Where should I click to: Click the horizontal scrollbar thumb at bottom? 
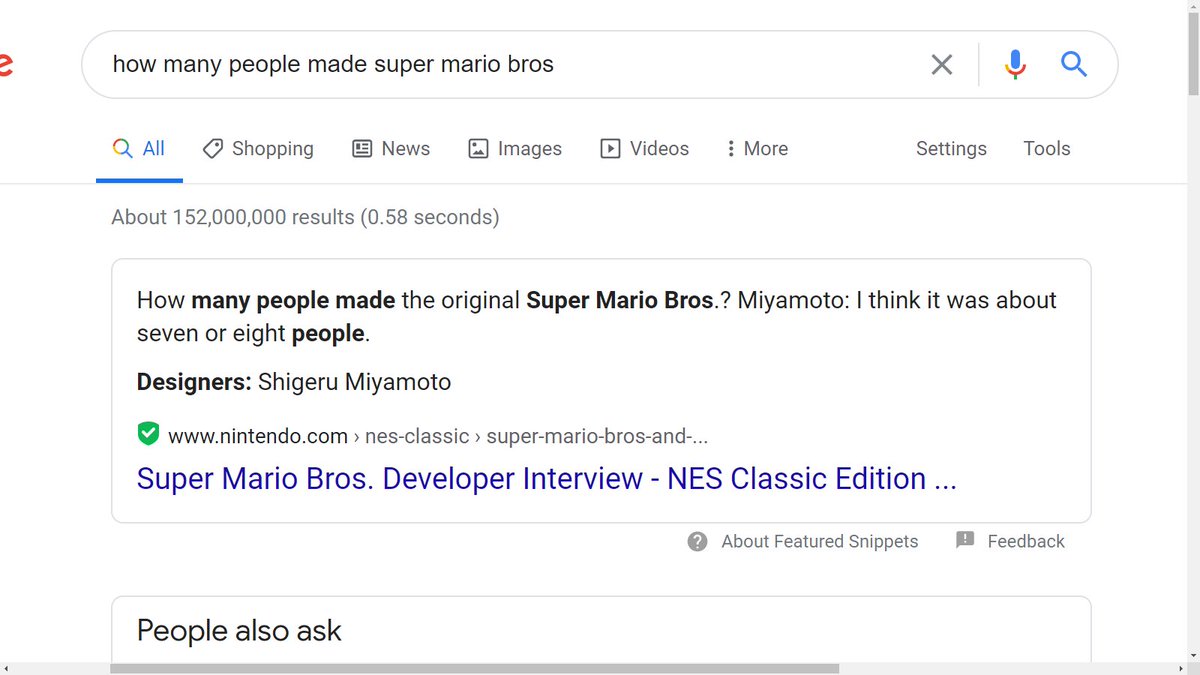pos(474,668)
